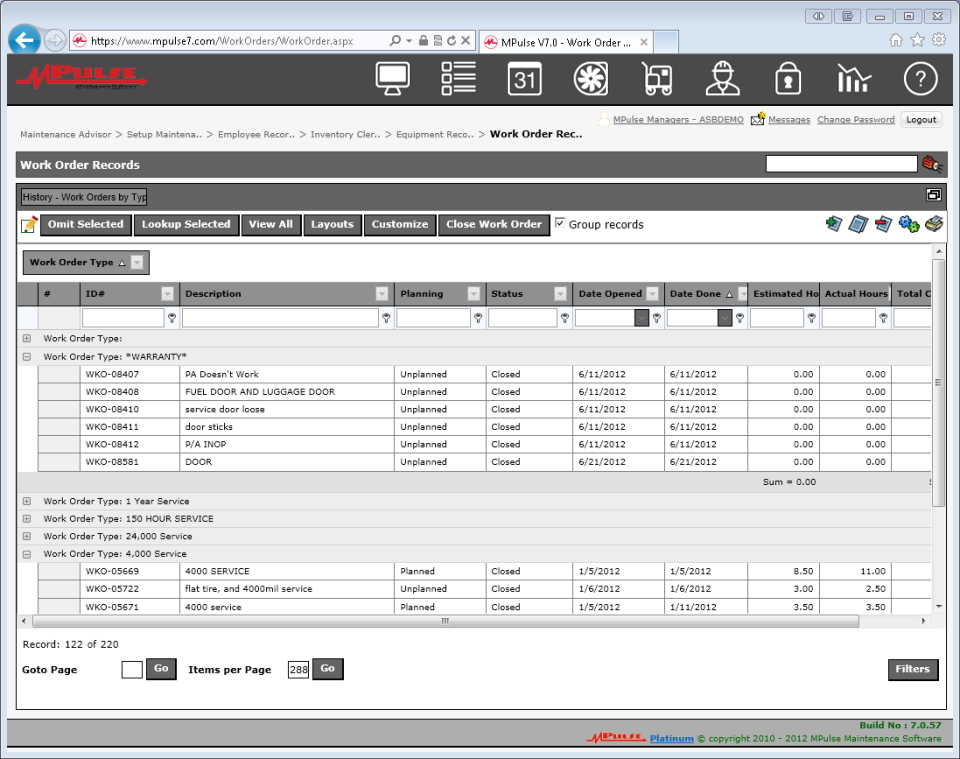Click the printer icon

(934, 224)
